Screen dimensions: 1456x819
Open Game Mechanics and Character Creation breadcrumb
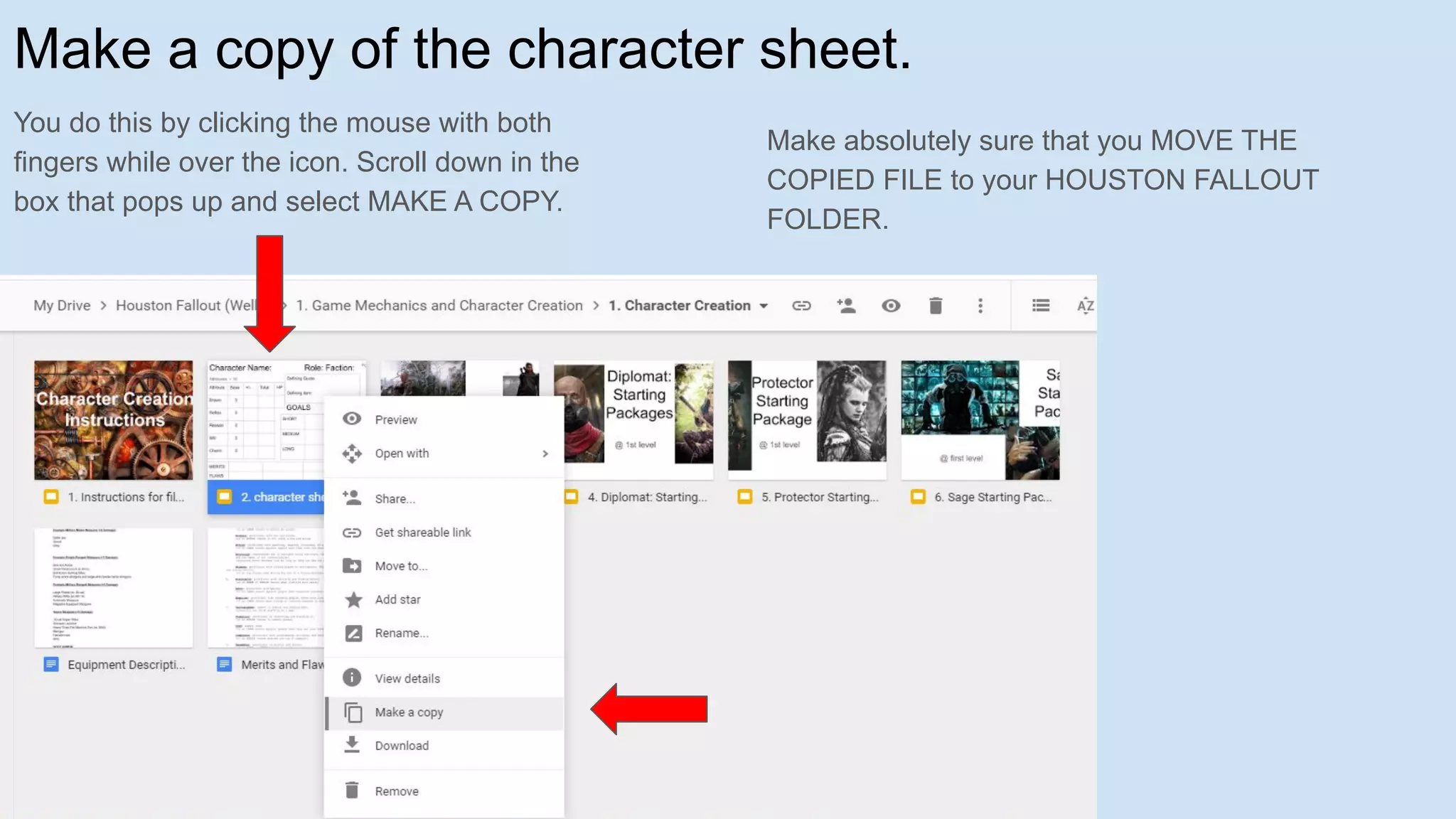click(439, 306)
